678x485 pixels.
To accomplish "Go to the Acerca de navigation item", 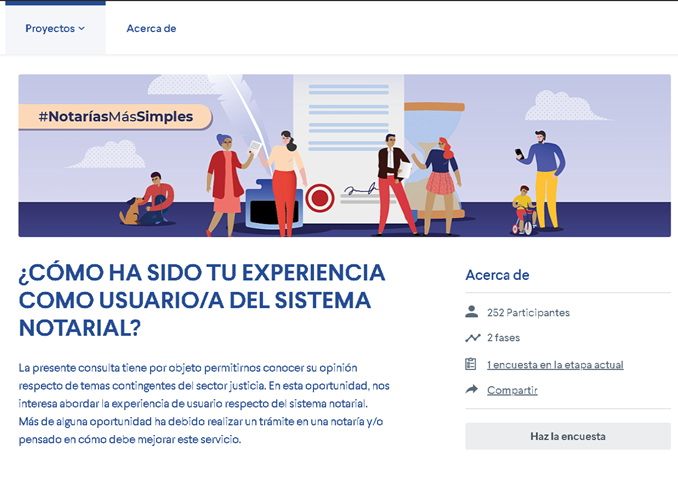I will 151,29.
